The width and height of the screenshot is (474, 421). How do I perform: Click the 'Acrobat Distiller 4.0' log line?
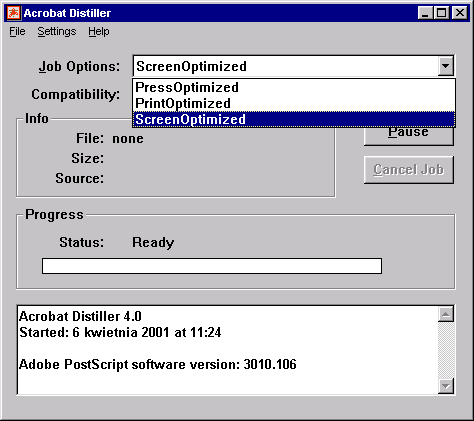[x=80, y=316]
